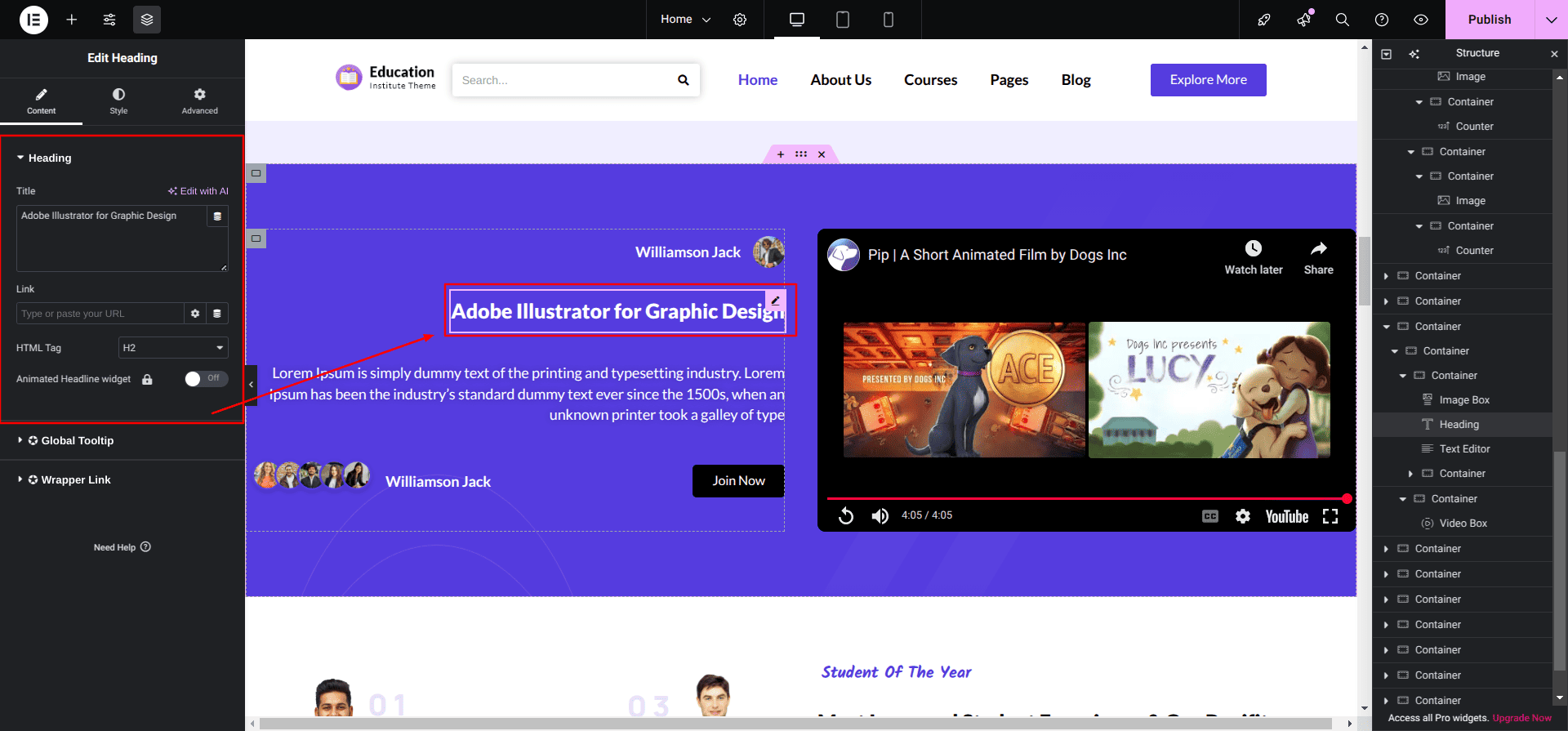
Task: Toggle YouTube captions CC button
Action: [1210, 516]
